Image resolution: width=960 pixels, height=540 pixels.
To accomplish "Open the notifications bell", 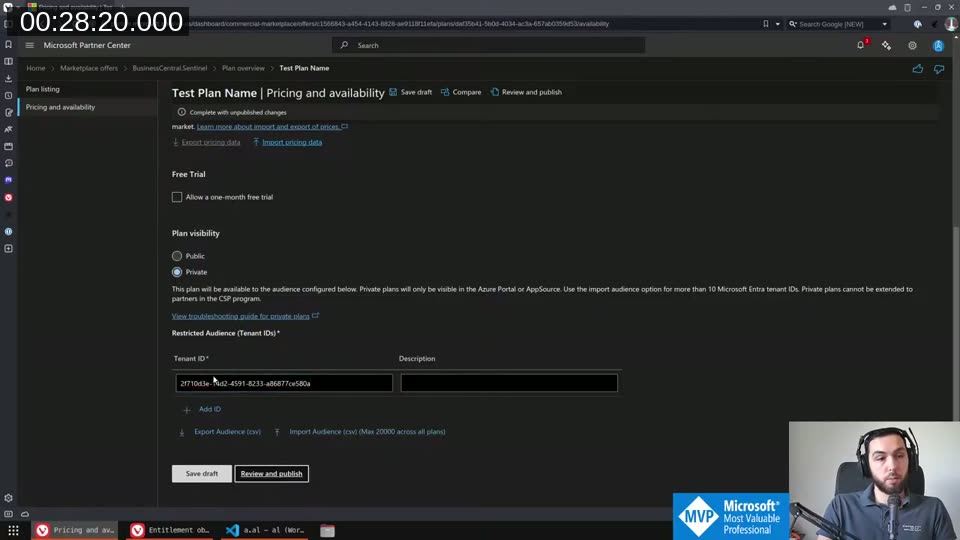I will click(861, 45).
